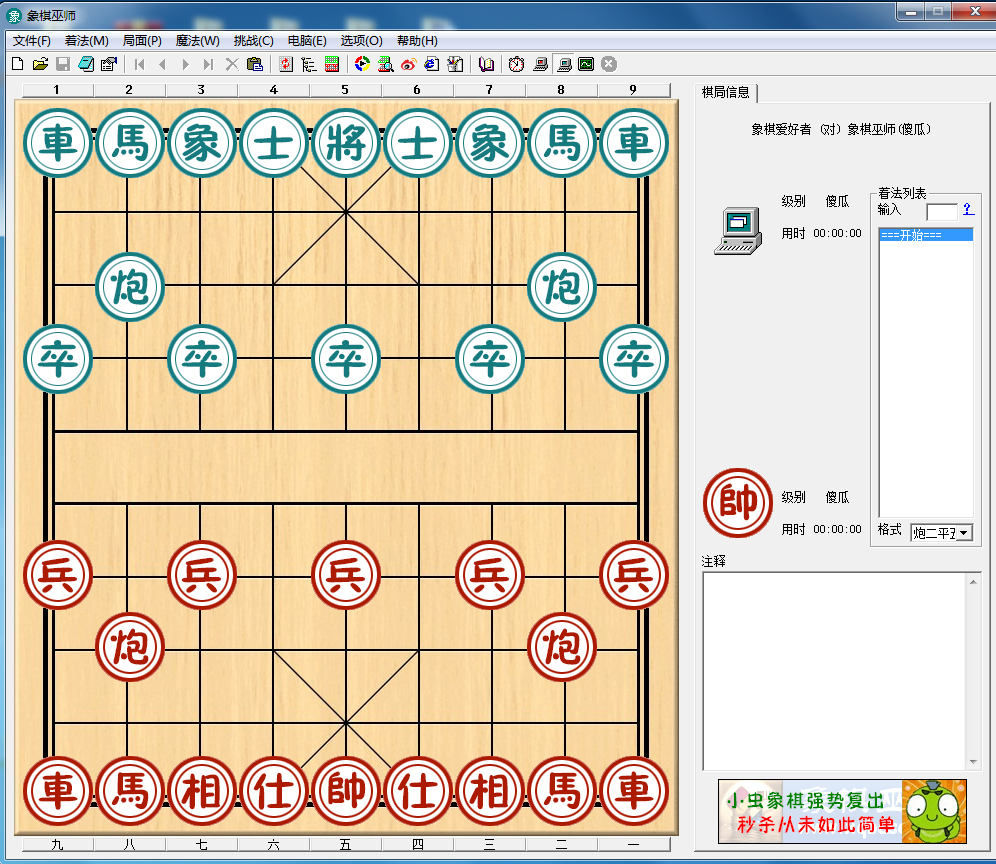Step back one move with the left arrow
996x864 pixels.
(x=163, y=64)
